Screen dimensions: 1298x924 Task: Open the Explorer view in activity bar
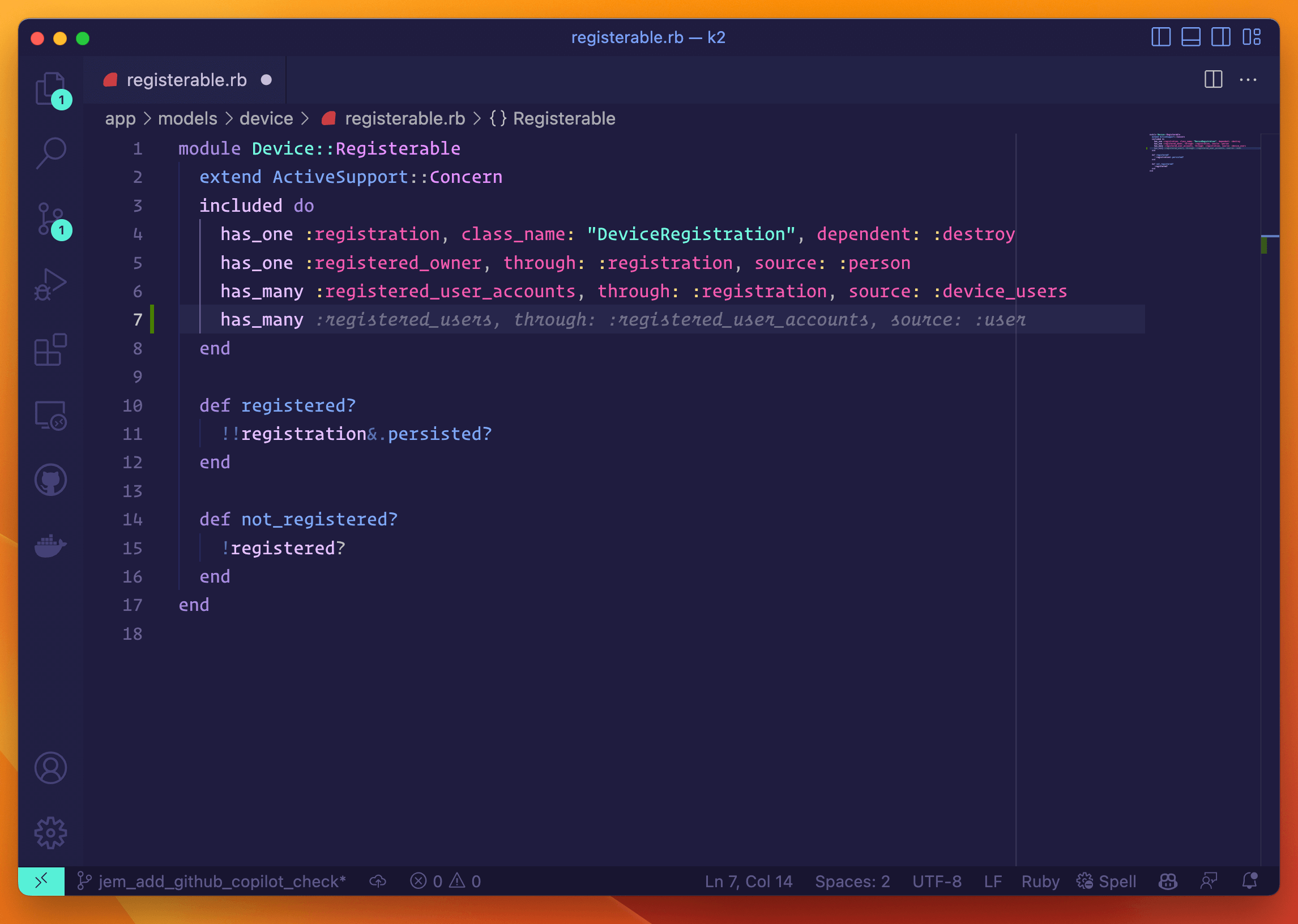(x=50, y=88)
